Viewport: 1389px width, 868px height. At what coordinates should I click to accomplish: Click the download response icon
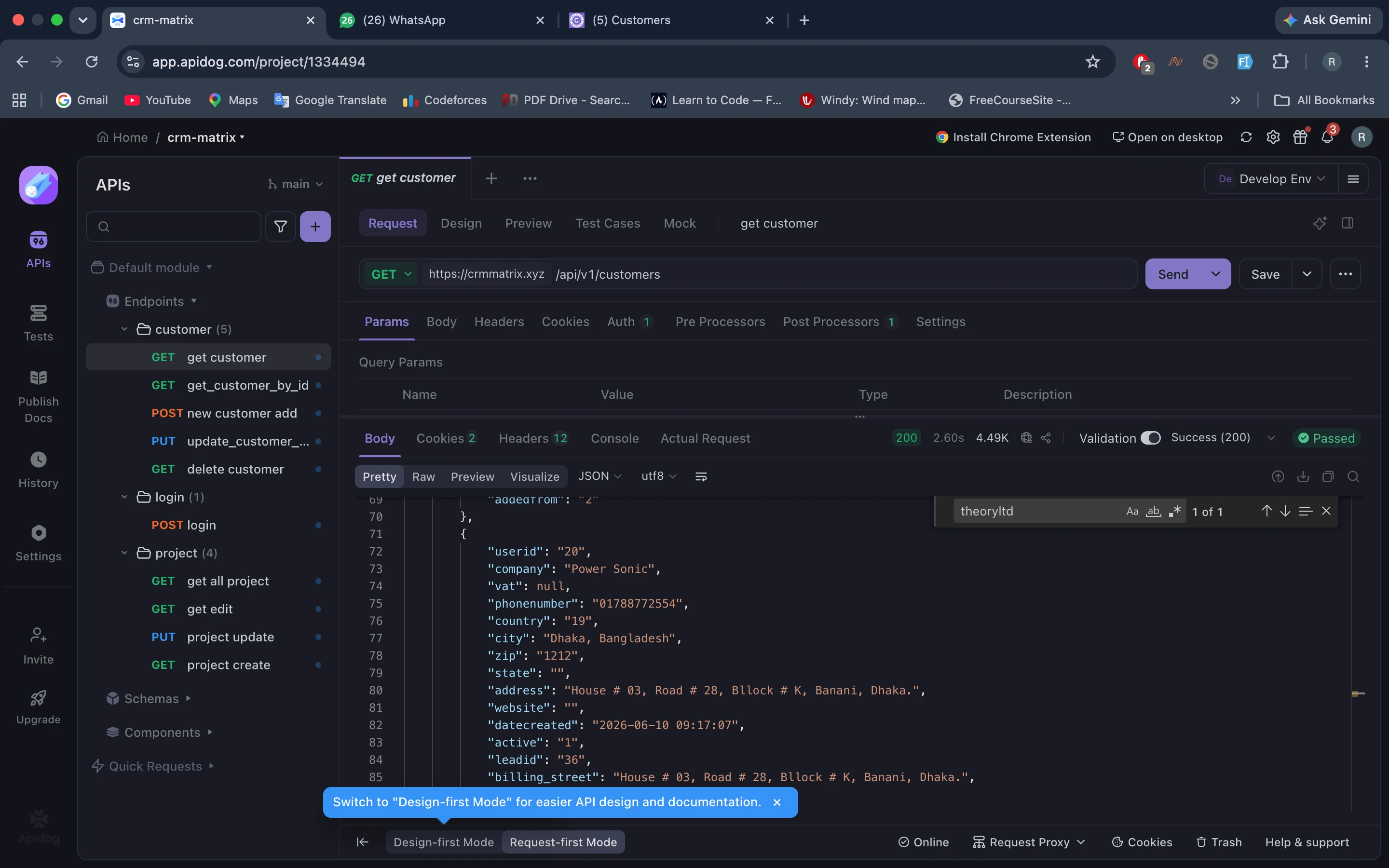coord(1303,476)
